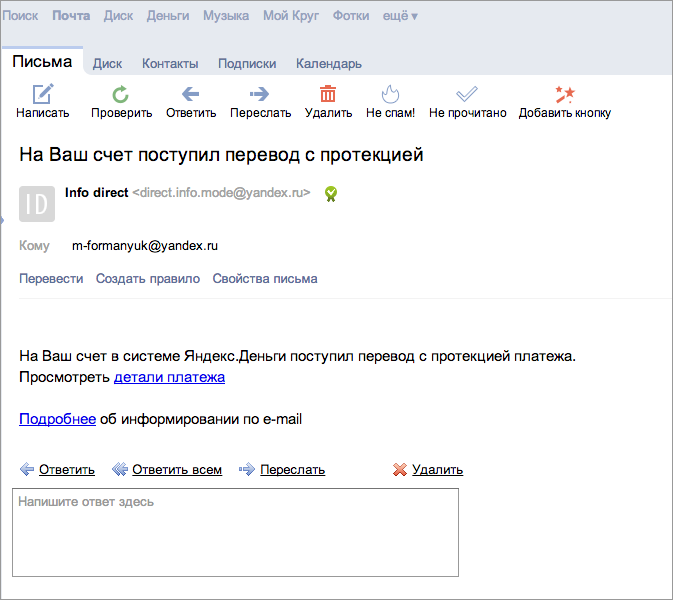Open Свойства письма link
673x600 pixels.
[x=265, y=279]
